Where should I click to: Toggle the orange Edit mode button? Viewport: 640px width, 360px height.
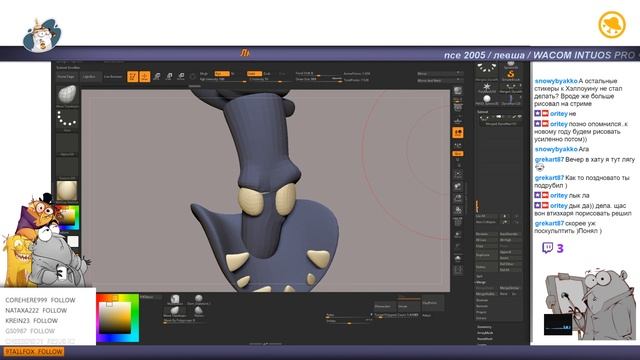[x=132, y=76]
